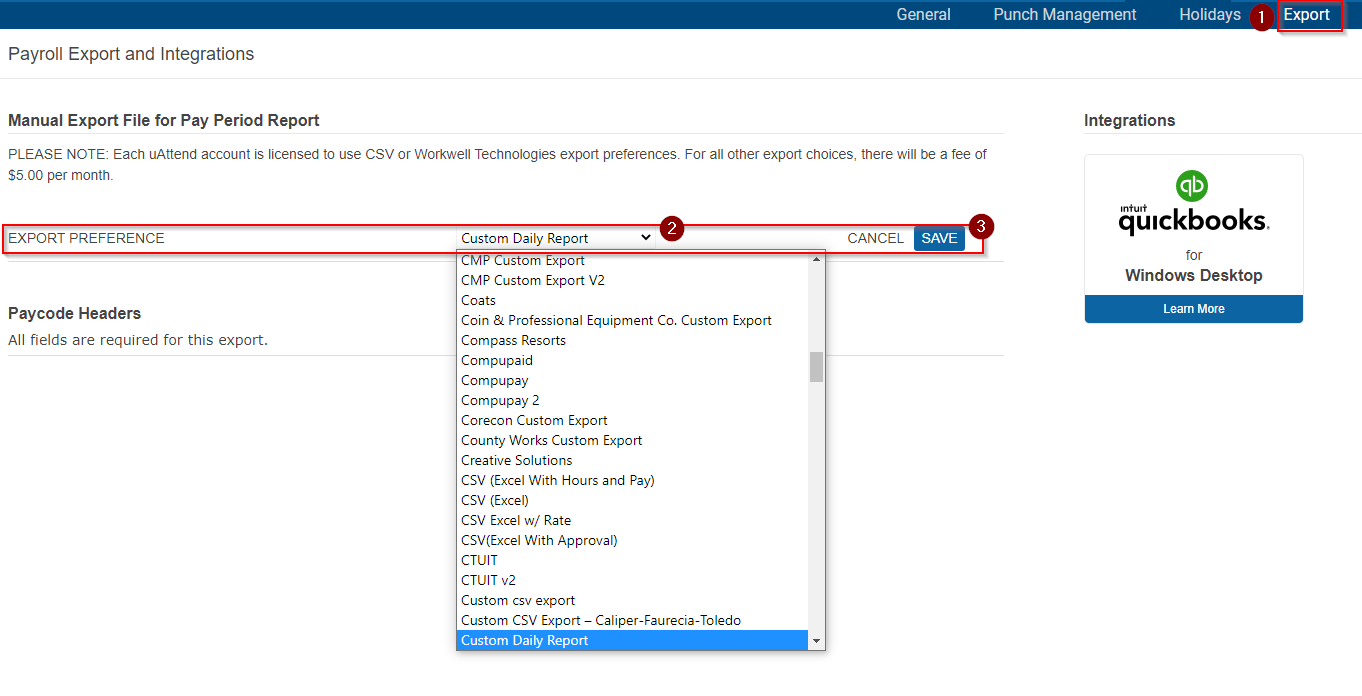Image resolution: width=1362 pixels, height=696 pixels.
Task: Select CSV(Excel With Approval) export preference
Action: (x=539, y=540)
